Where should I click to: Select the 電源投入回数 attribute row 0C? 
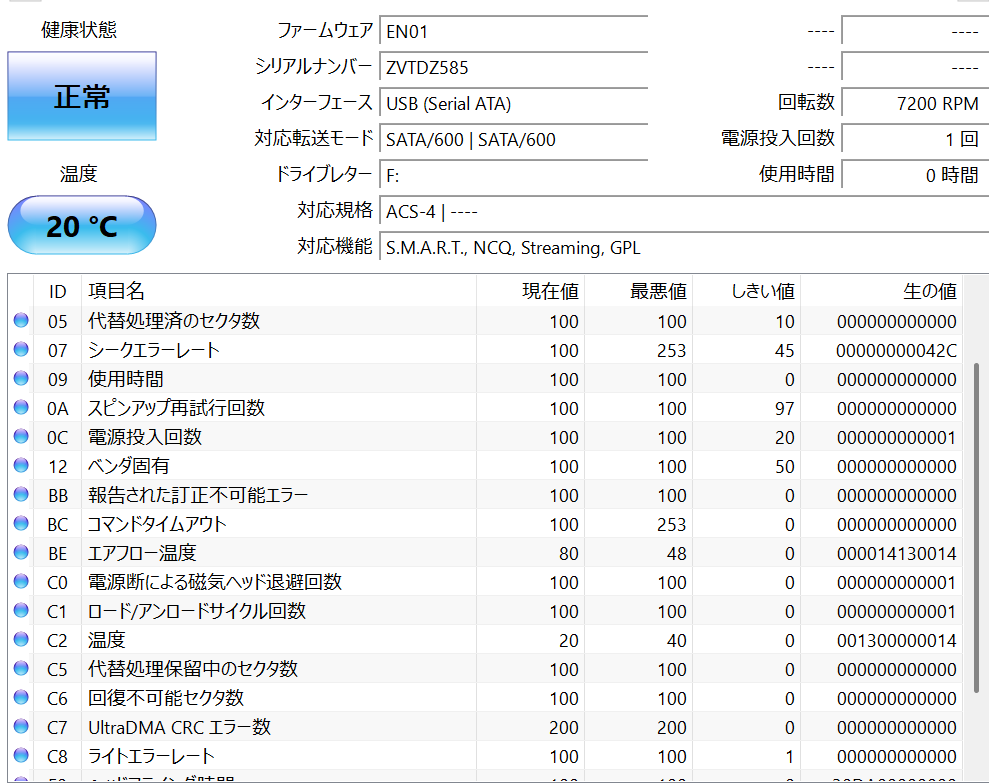pos(486,437)
